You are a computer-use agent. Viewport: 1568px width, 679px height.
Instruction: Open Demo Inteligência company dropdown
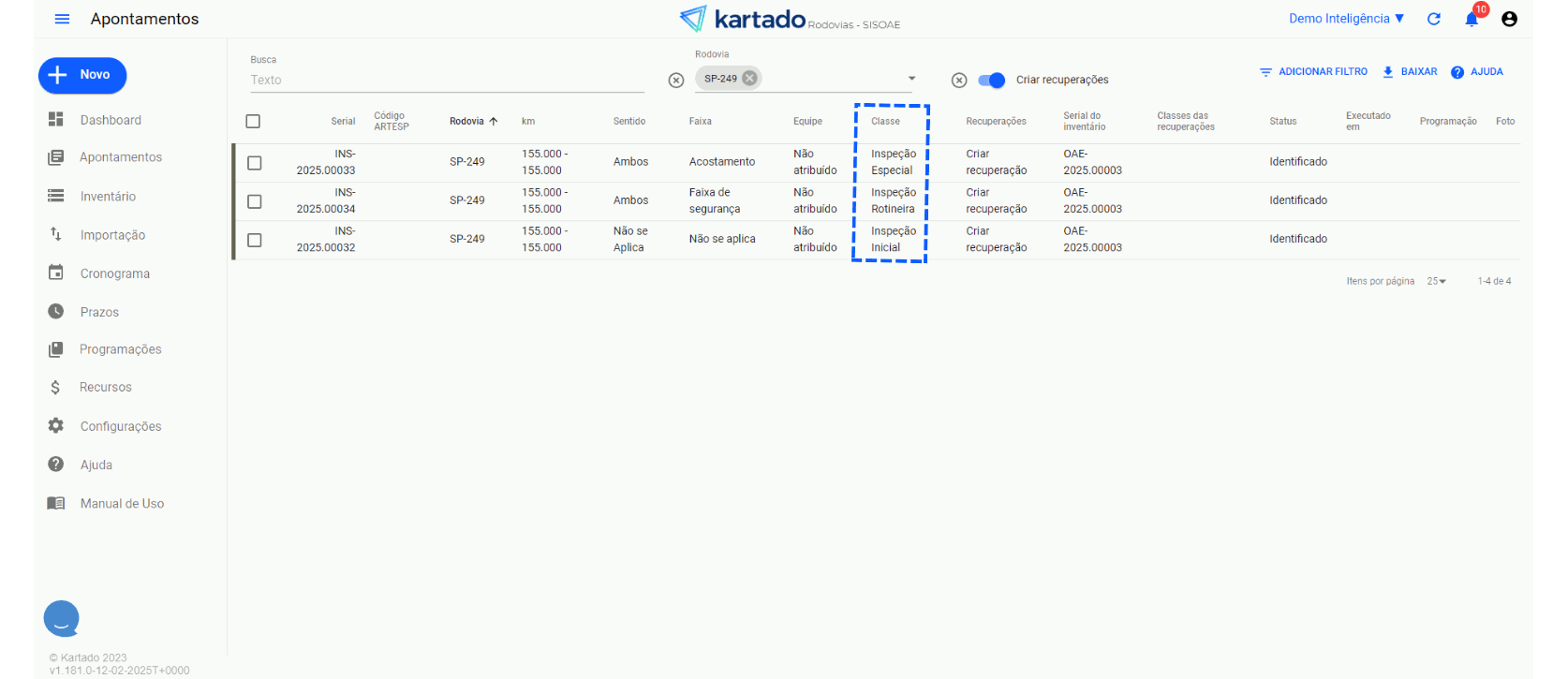pyautogui.click(x=1346, y=19)
